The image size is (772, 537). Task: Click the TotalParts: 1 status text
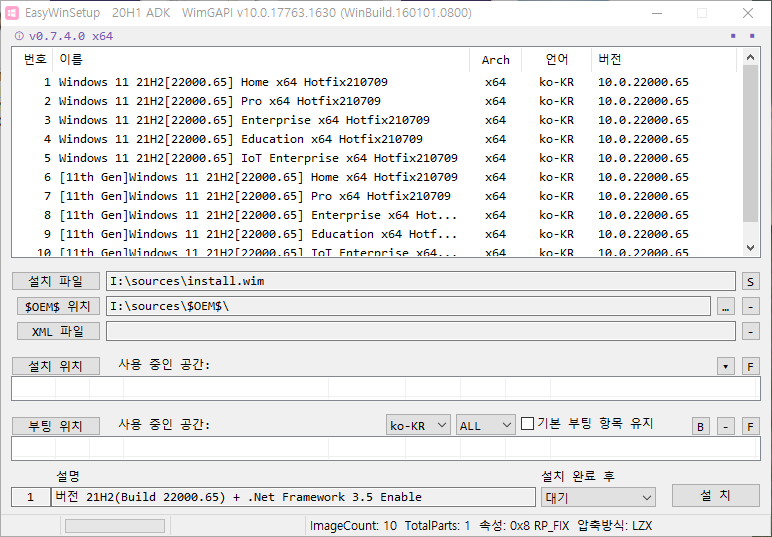click(438, 526)
